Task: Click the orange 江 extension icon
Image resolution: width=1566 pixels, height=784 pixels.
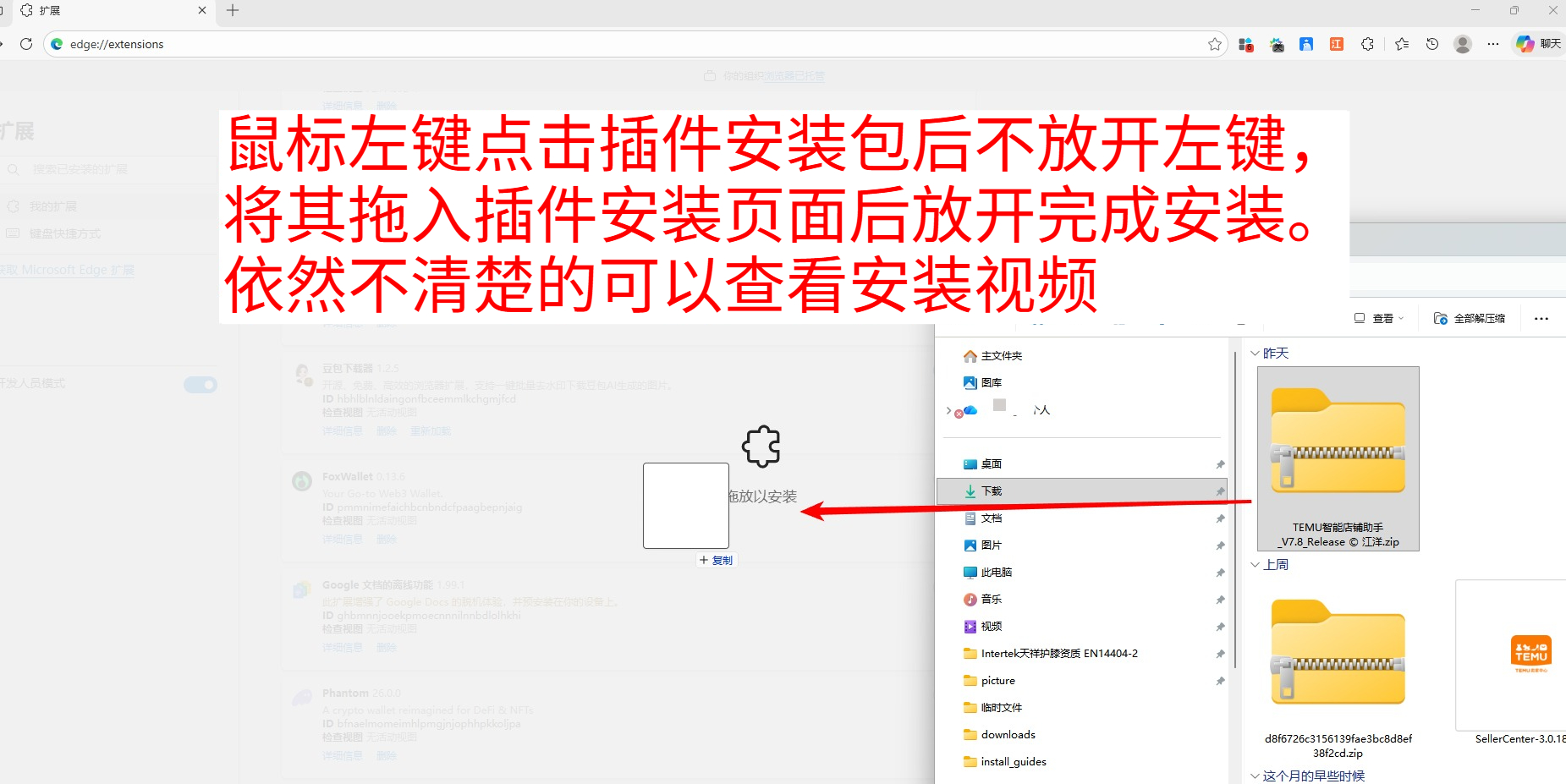Action: pos(1337,44)
